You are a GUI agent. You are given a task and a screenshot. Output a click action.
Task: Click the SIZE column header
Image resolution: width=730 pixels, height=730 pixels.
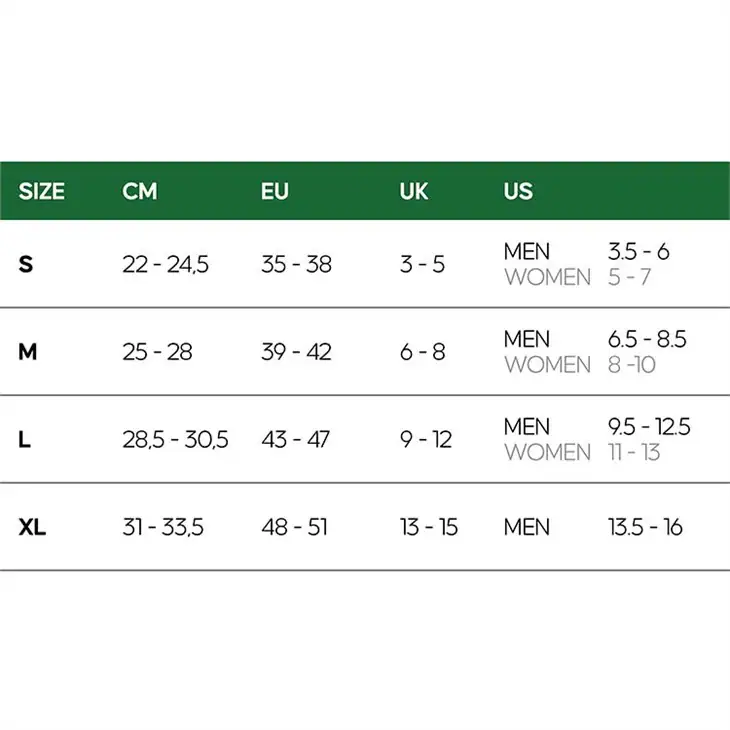click(x=41, y=191)
